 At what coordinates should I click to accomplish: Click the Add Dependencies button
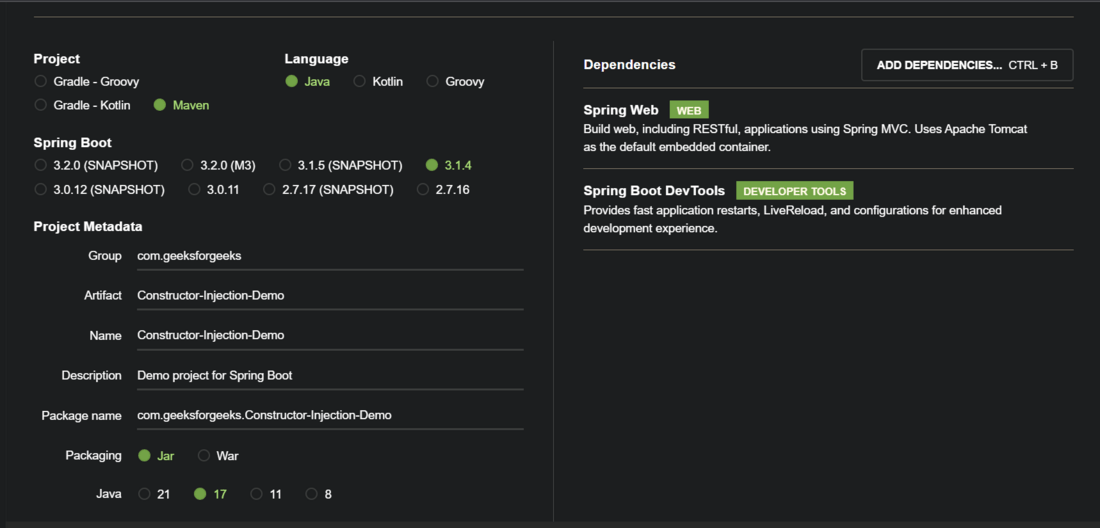(x=967, y=65)
